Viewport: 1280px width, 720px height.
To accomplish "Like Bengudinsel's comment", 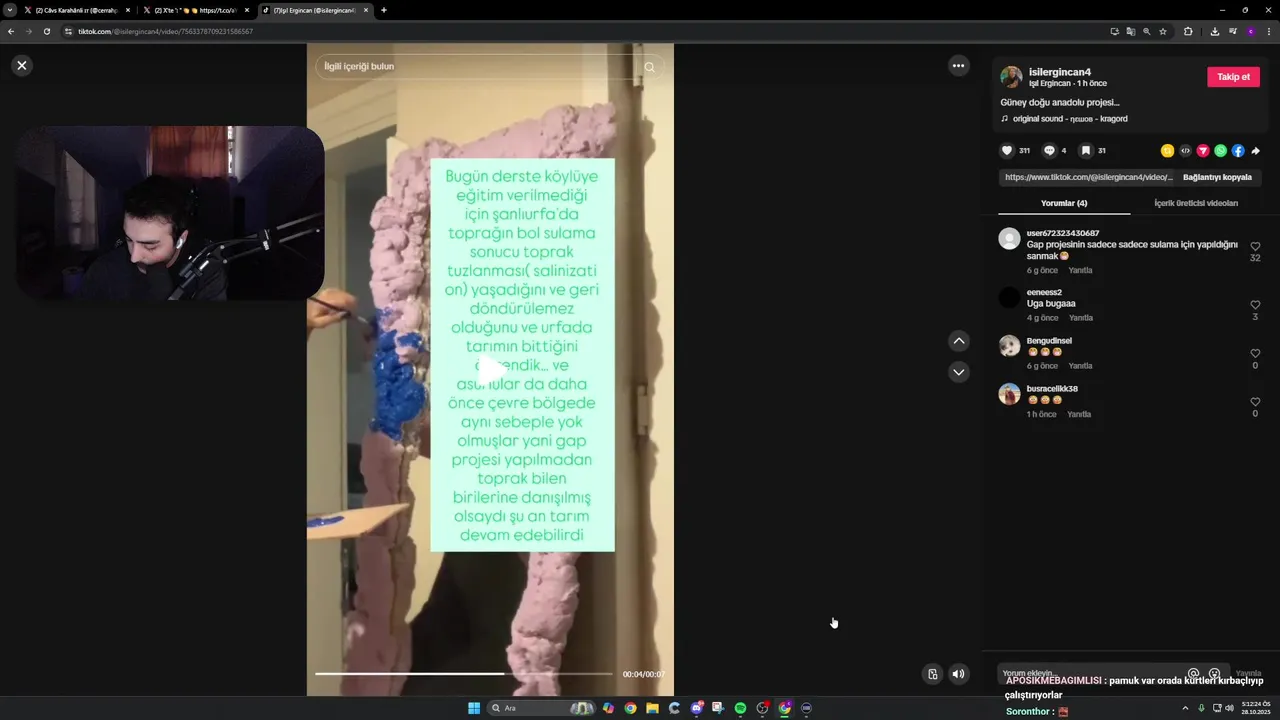I will [x=1255, y=353].
